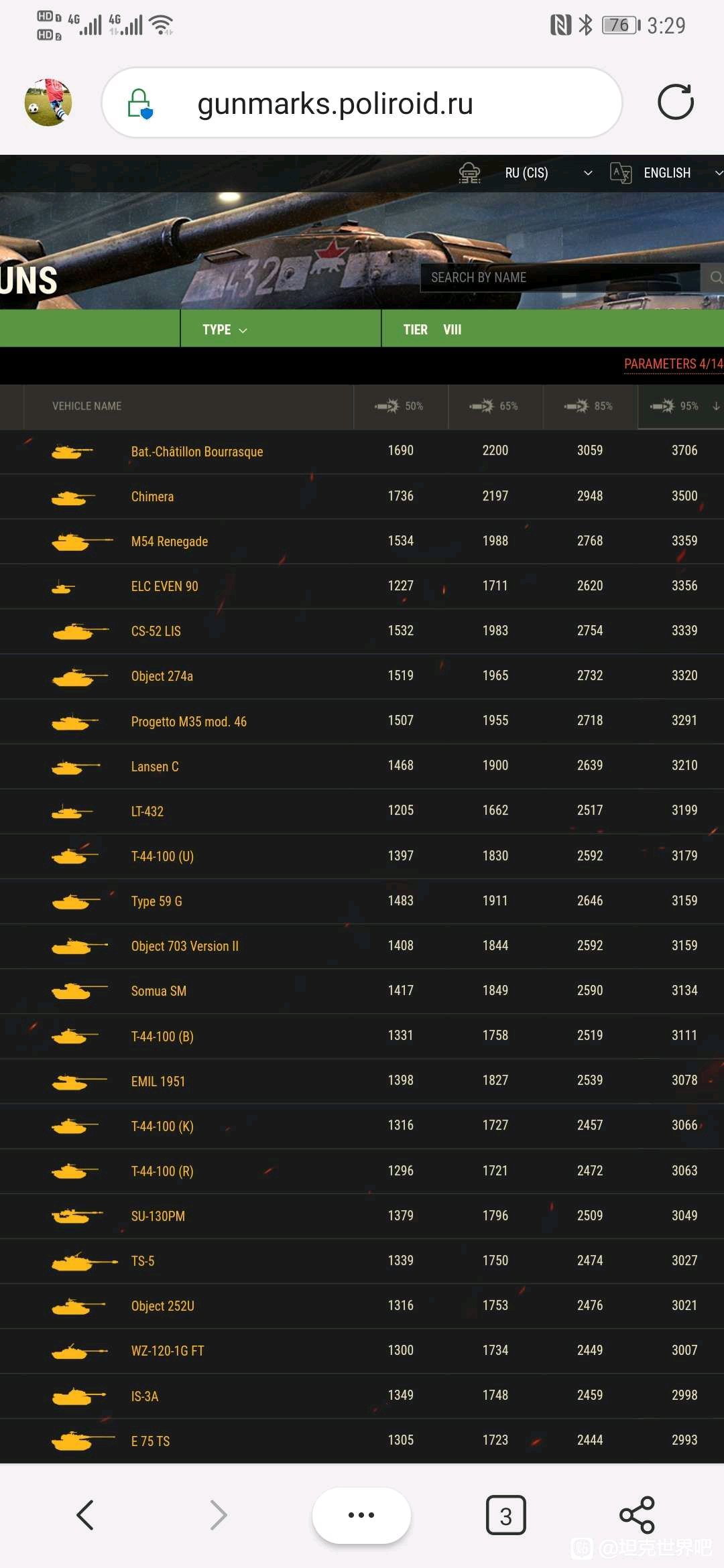Go back with the browser back arrow

[85, 1515]
